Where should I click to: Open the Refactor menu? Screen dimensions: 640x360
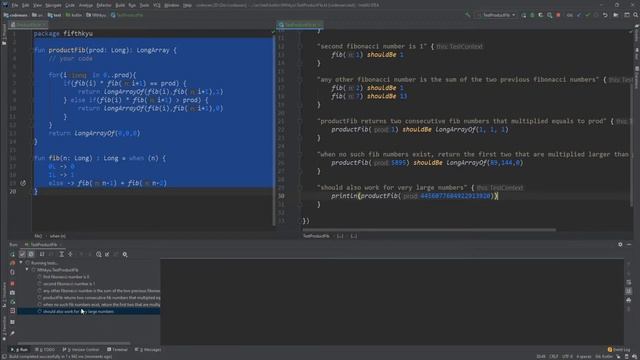pos(104,5)
